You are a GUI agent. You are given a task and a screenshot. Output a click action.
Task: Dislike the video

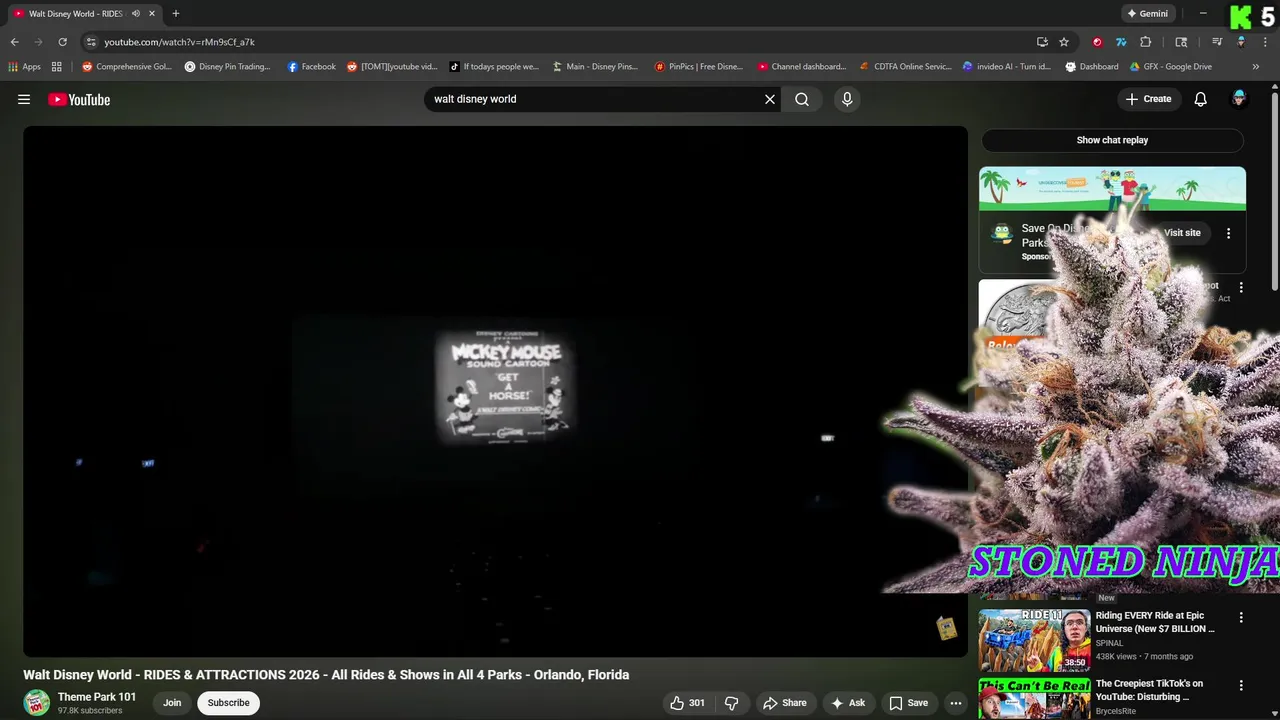(731, 703)
